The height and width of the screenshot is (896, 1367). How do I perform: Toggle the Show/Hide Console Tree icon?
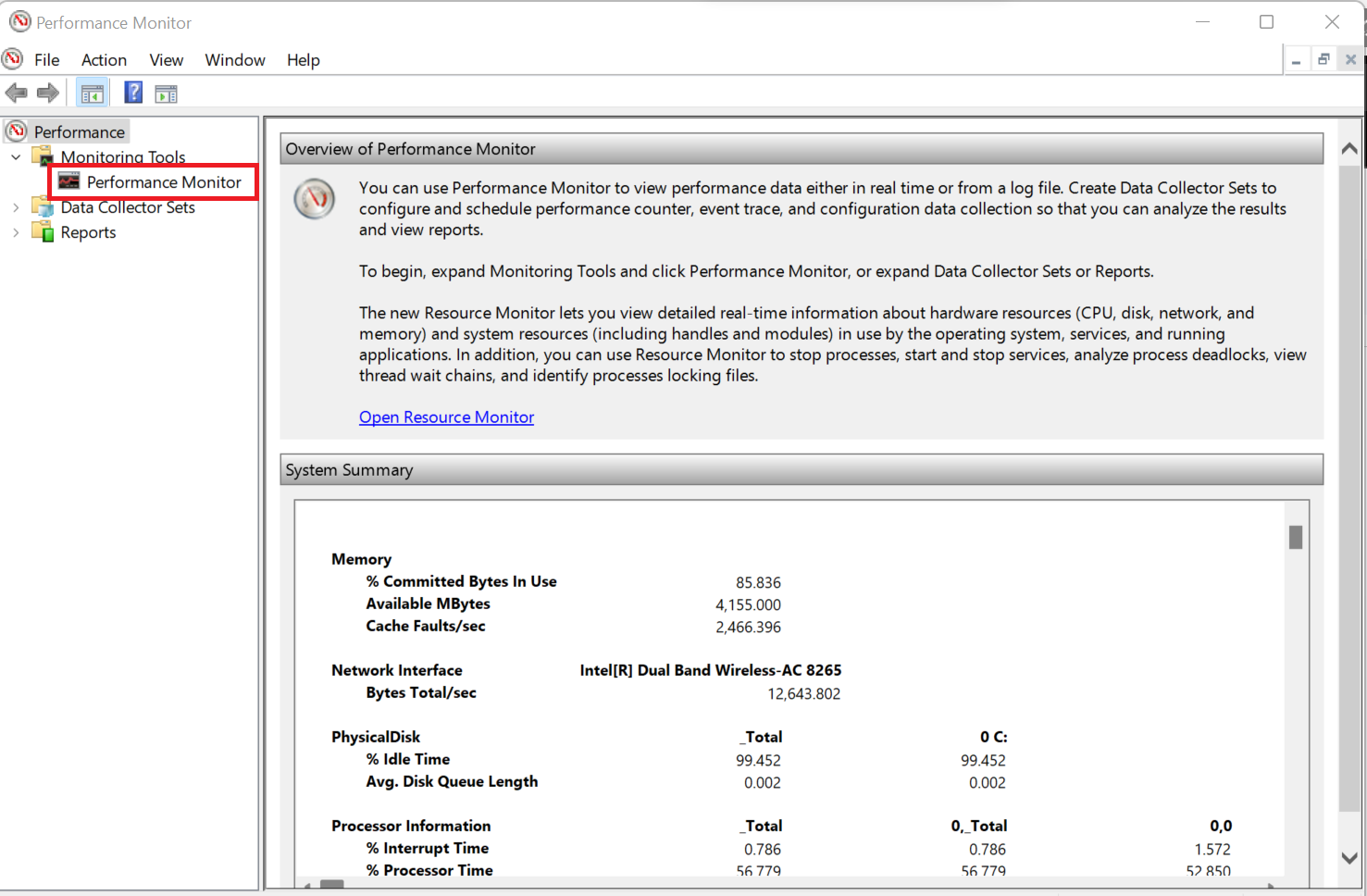pos(93,93)
